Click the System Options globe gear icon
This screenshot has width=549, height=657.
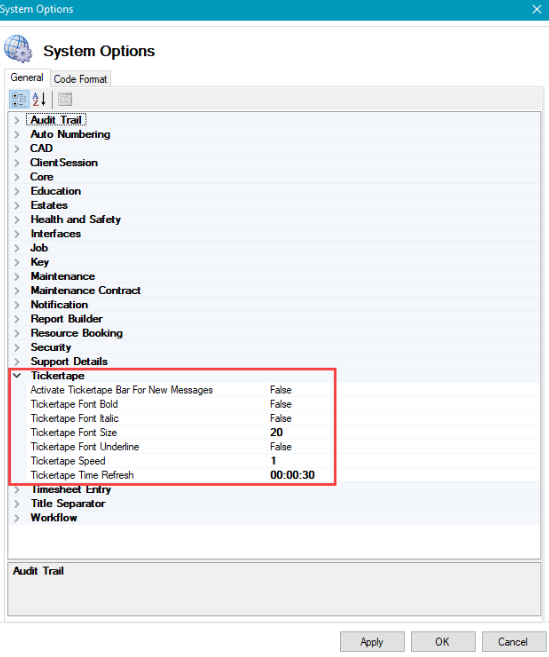18,49
